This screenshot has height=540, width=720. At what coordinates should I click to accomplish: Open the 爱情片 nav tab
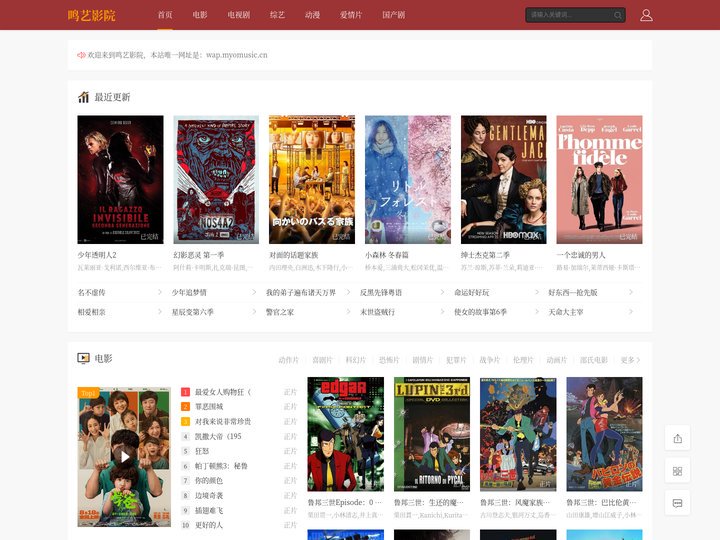pyautogui.click(x=351, y=15)
